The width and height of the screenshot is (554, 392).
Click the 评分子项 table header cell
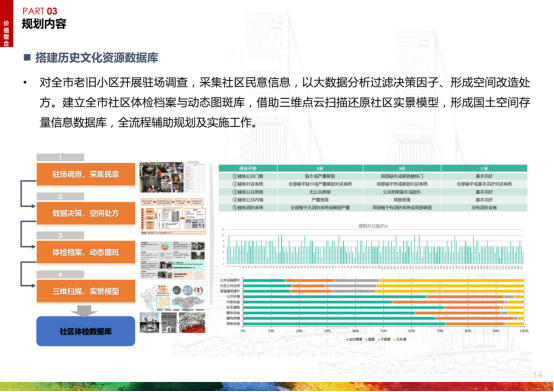tap(248, 168)
